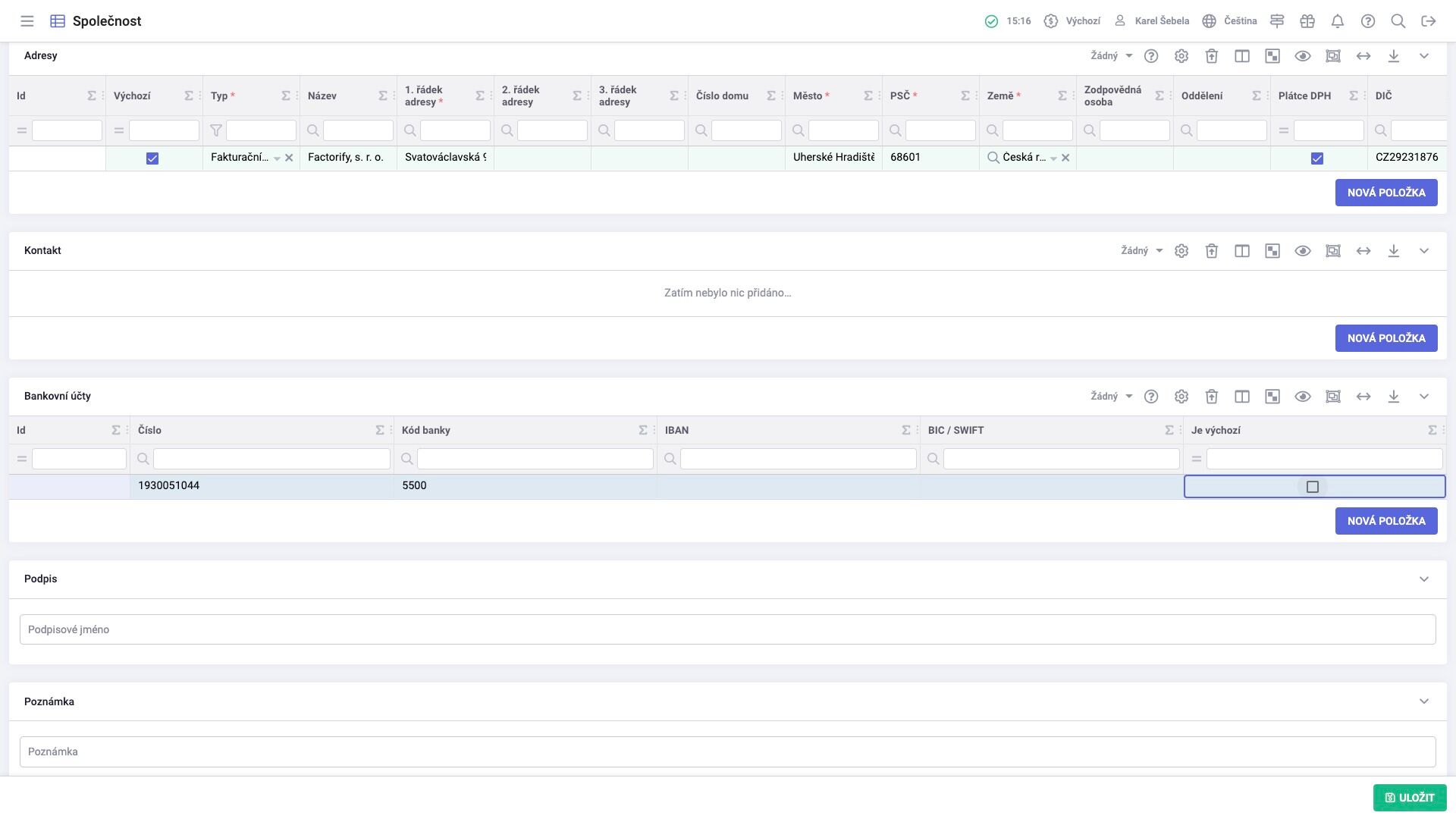This screenshot has height=819, width=1456.
Task: Open the Žádný dropdown in Adresy section
Action: 1112,56
